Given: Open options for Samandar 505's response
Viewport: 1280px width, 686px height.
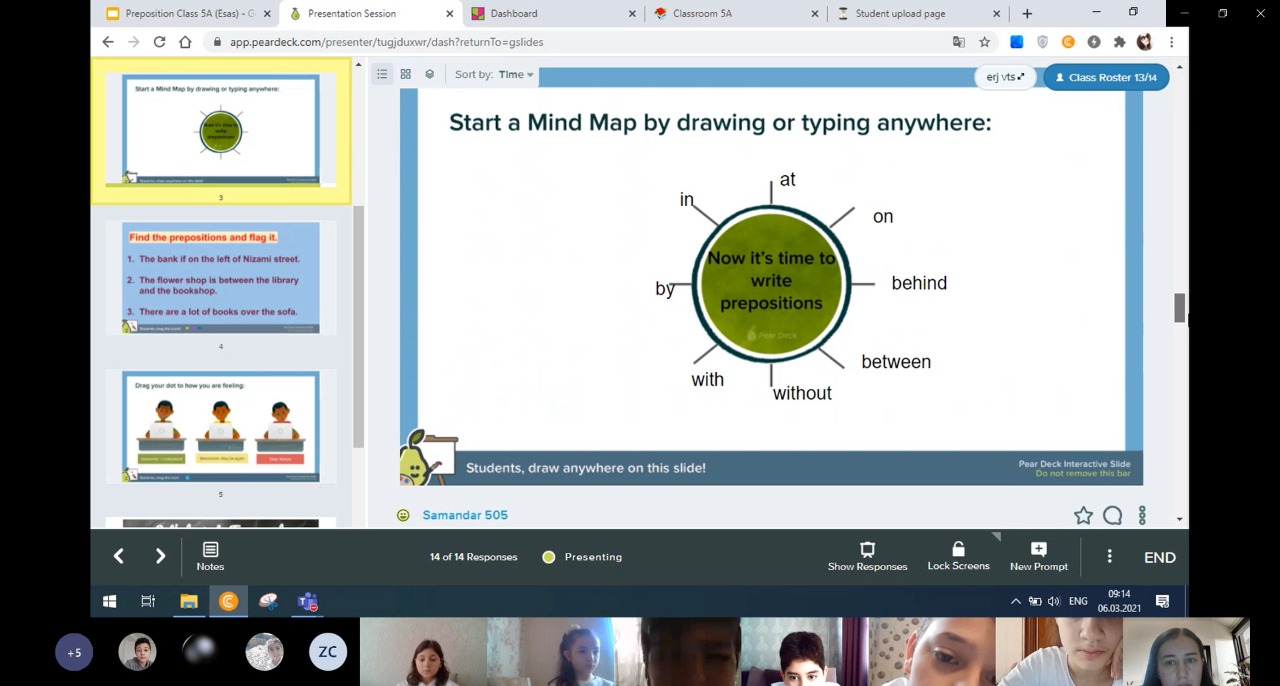Looking at the screenshot, I should (1142, 515).
